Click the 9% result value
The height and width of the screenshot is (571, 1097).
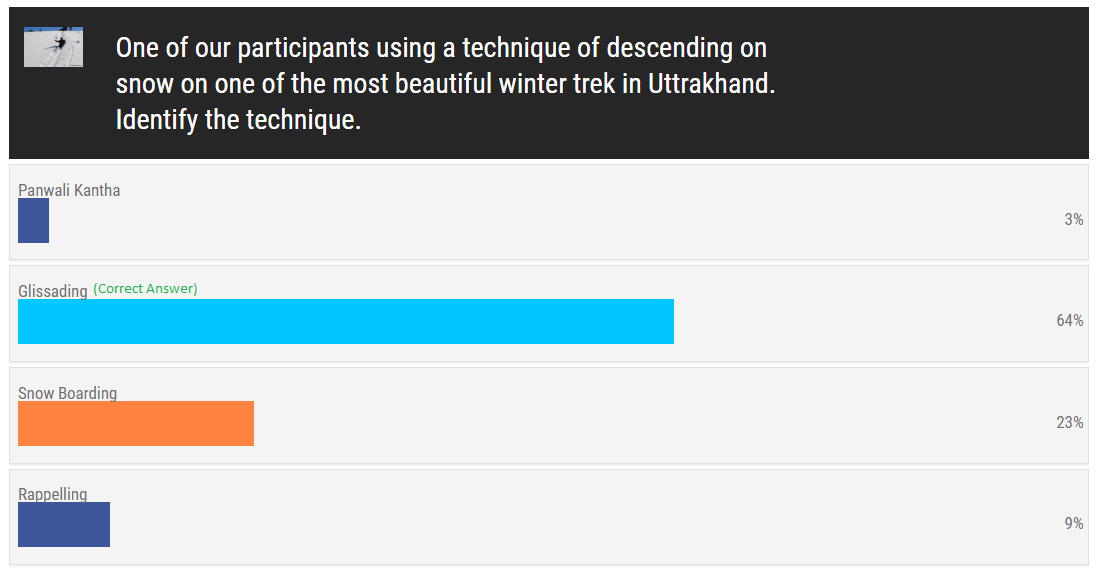(1074, 523)
